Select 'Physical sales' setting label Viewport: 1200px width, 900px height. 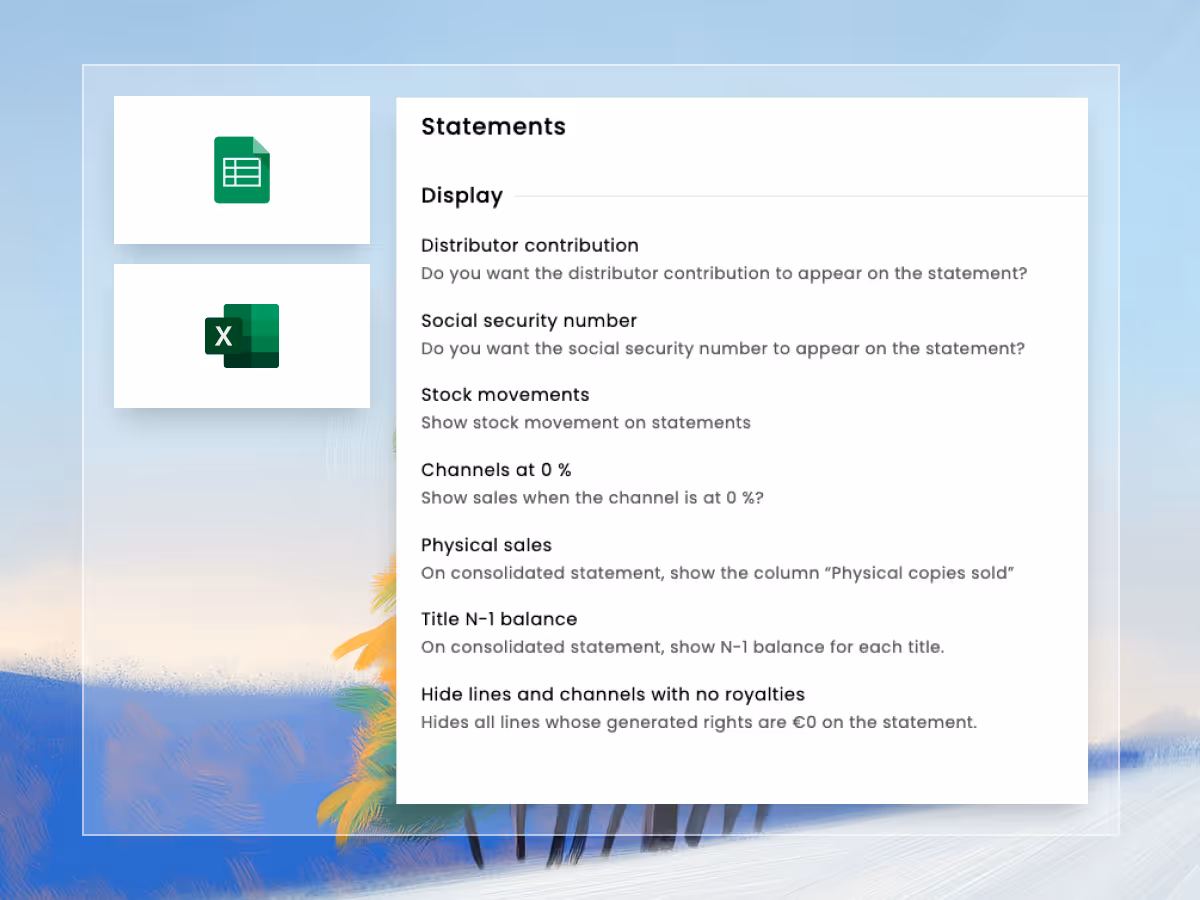486,545
